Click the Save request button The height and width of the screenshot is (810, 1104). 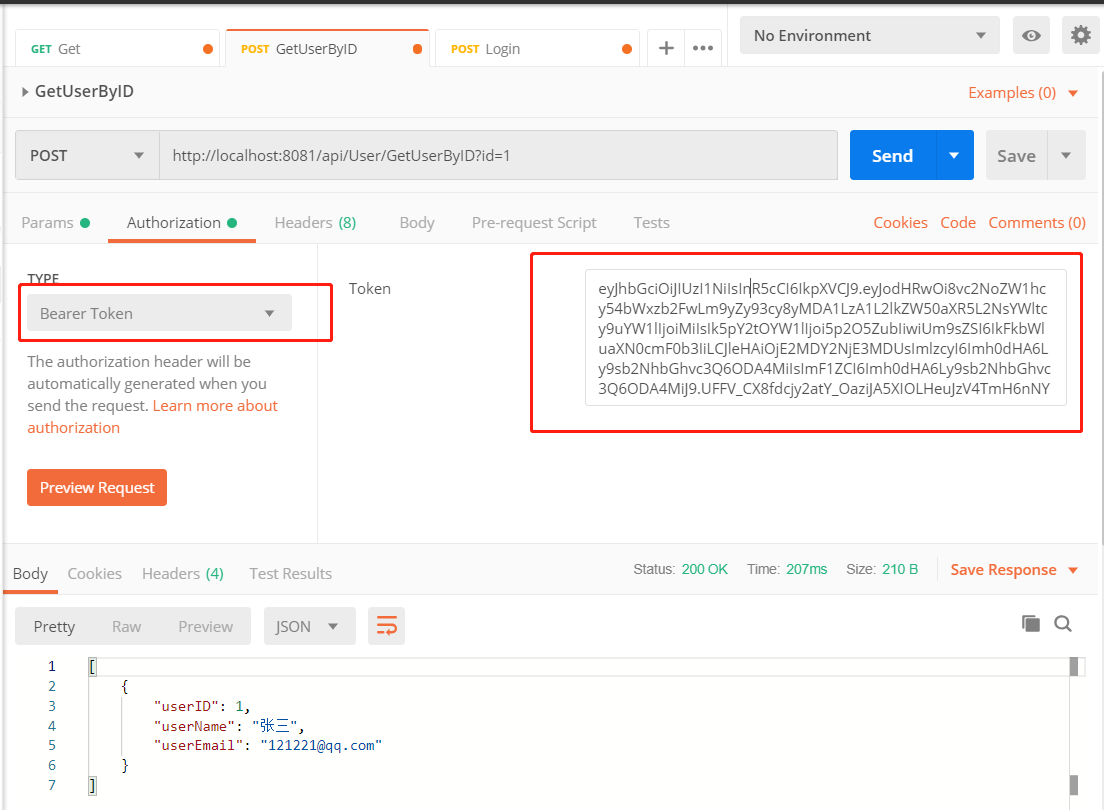click(1016, 155)
